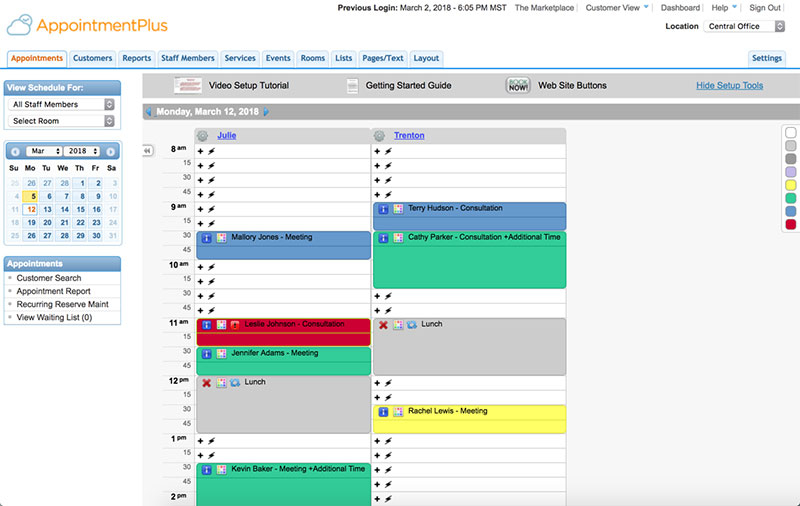Open the Dashboard link
This screenshot has width=800, height=506.
point(680,8)
